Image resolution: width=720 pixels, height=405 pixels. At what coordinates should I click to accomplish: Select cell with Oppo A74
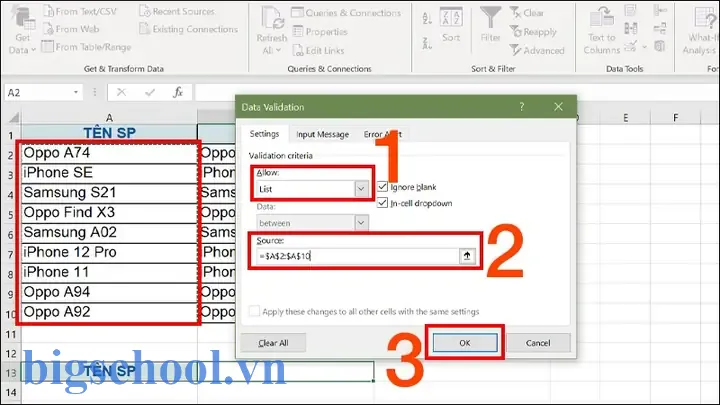109,153
